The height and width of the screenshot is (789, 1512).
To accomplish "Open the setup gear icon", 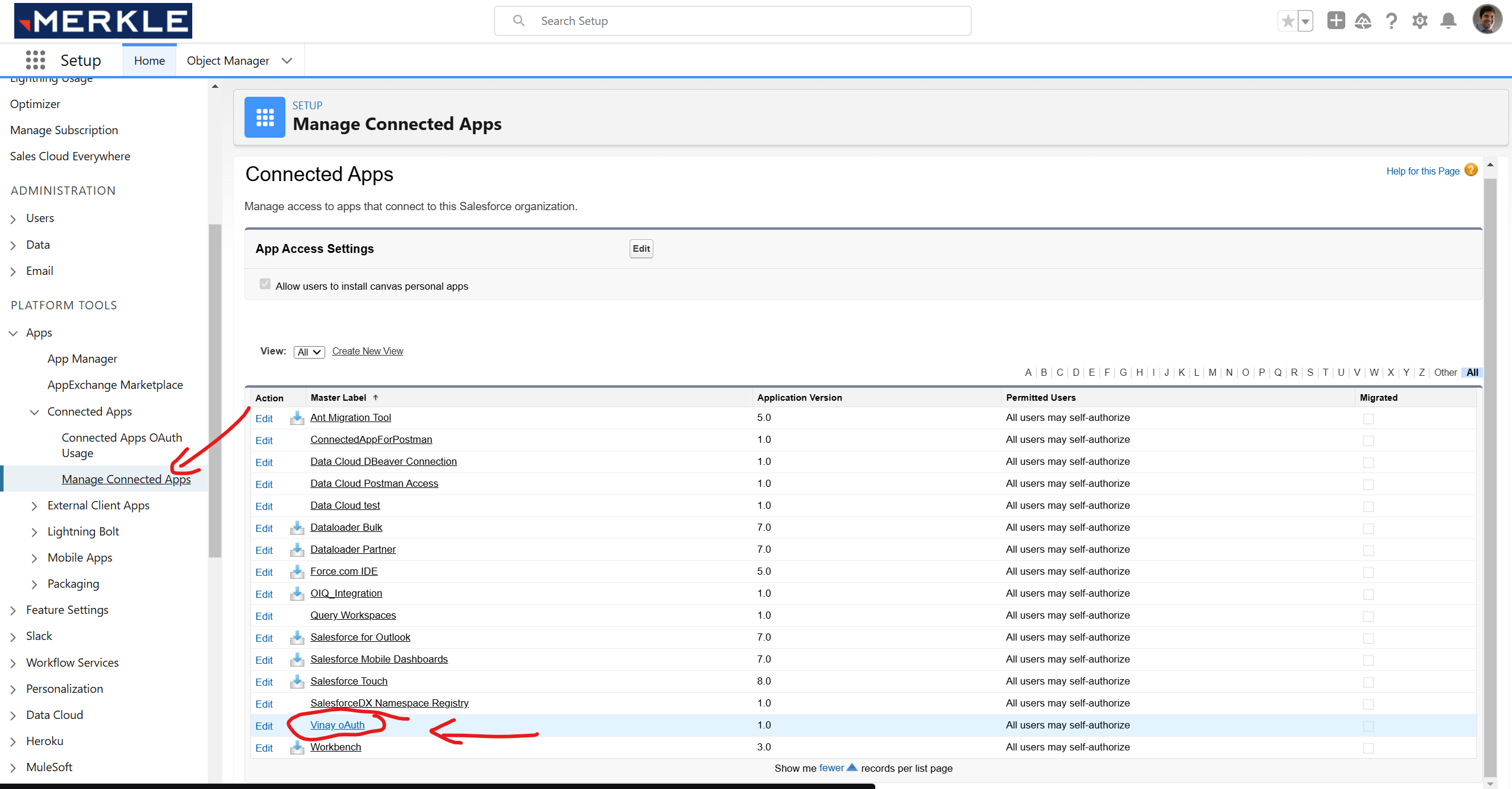I will [1420, 21].
